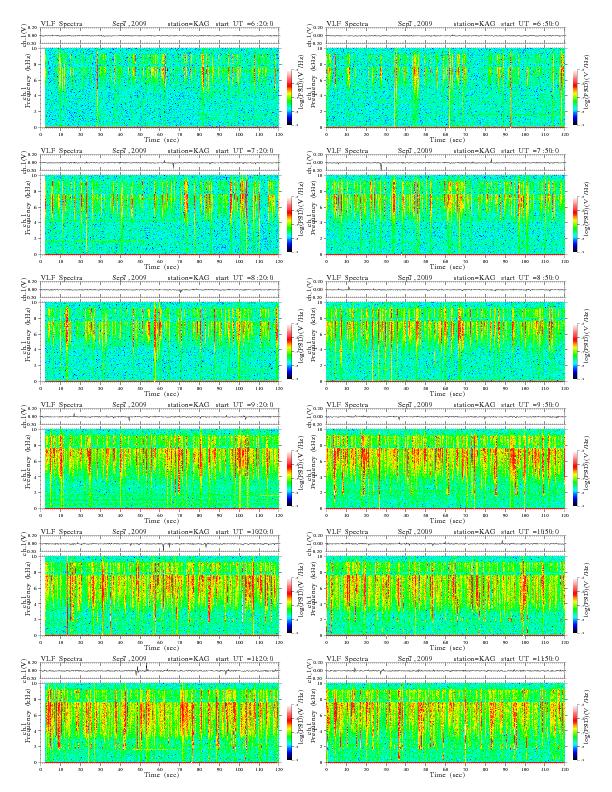Select the spectrogram panel for UT 7:50:0
The image size is (612, 792).
point(446,215)
